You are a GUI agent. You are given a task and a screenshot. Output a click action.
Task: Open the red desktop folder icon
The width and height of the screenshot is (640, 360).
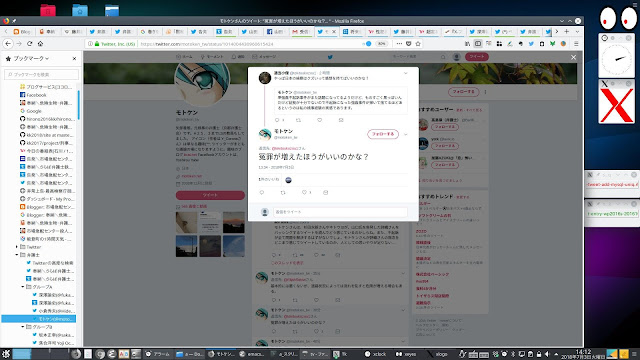(x=48, y=10)
